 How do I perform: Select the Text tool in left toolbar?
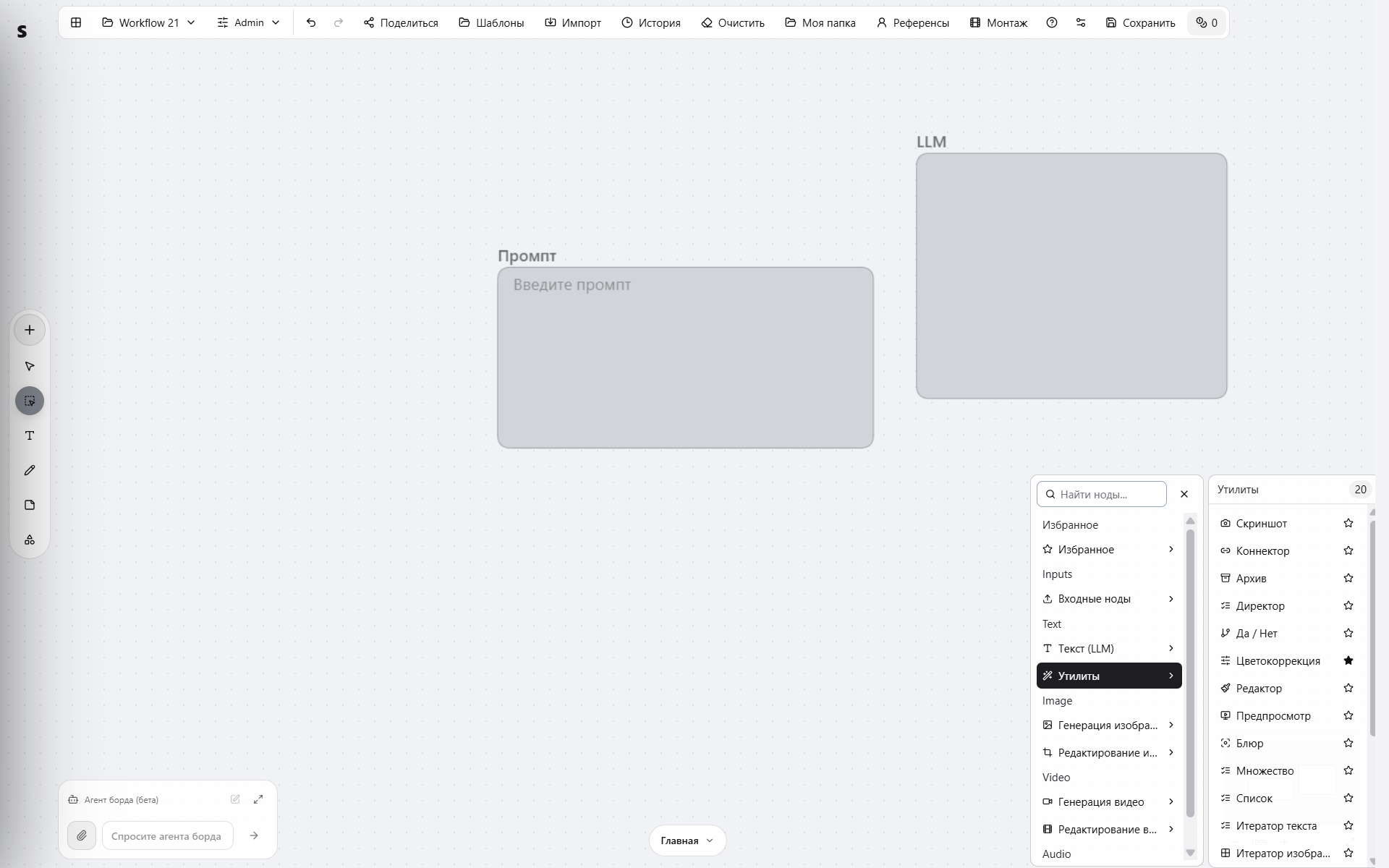[30, 435]
